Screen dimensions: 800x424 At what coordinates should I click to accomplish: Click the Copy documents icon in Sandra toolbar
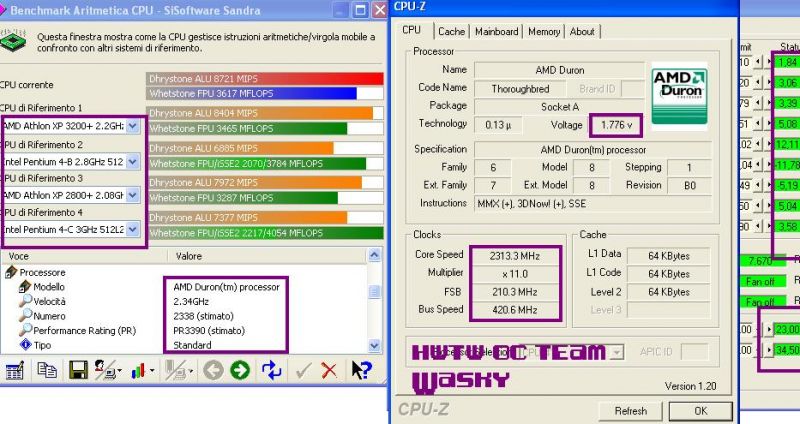(x=47, y=370)
